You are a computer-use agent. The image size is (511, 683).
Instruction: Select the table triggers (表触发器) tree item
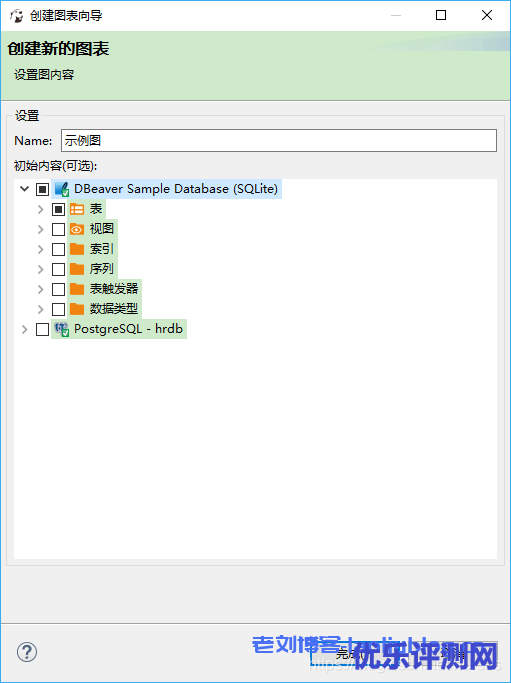(x=114, y=289)
